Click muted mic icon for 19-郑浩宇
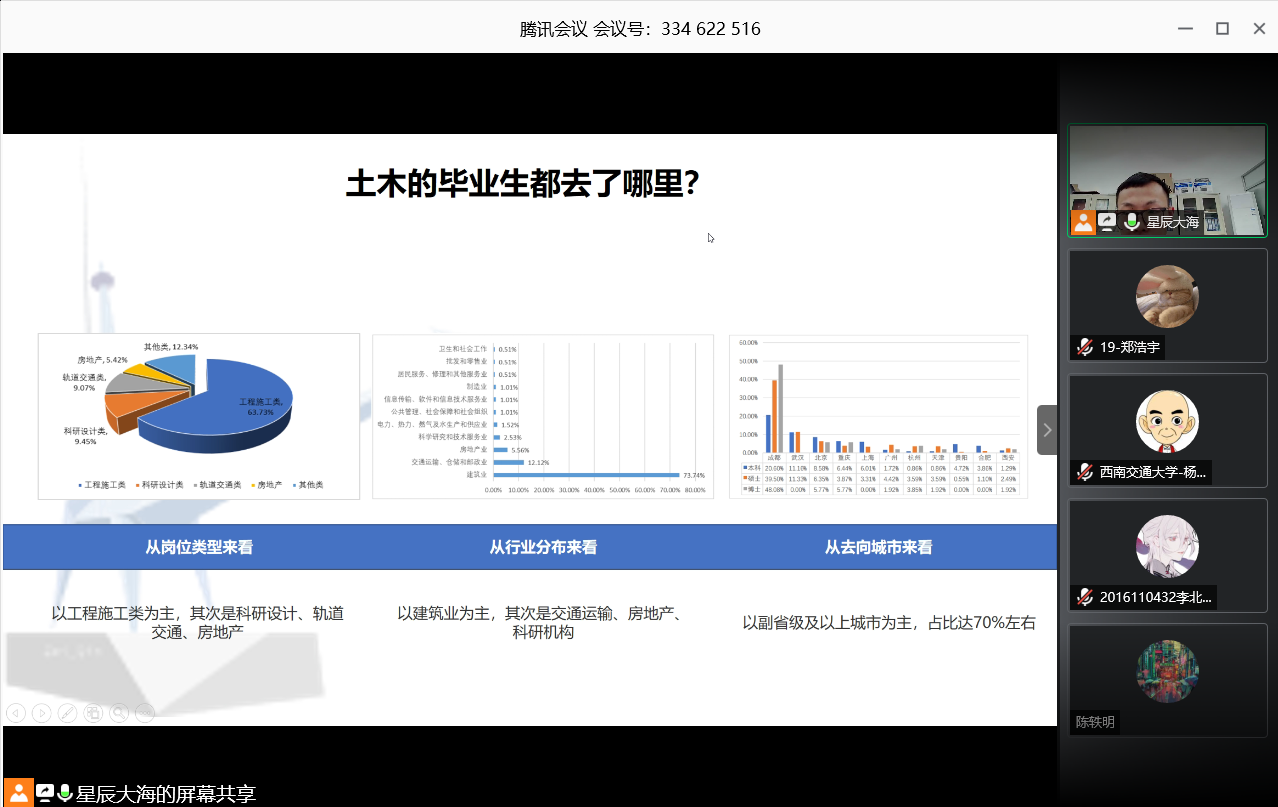Screen dimensions: 1278x807 point(1084,347)
